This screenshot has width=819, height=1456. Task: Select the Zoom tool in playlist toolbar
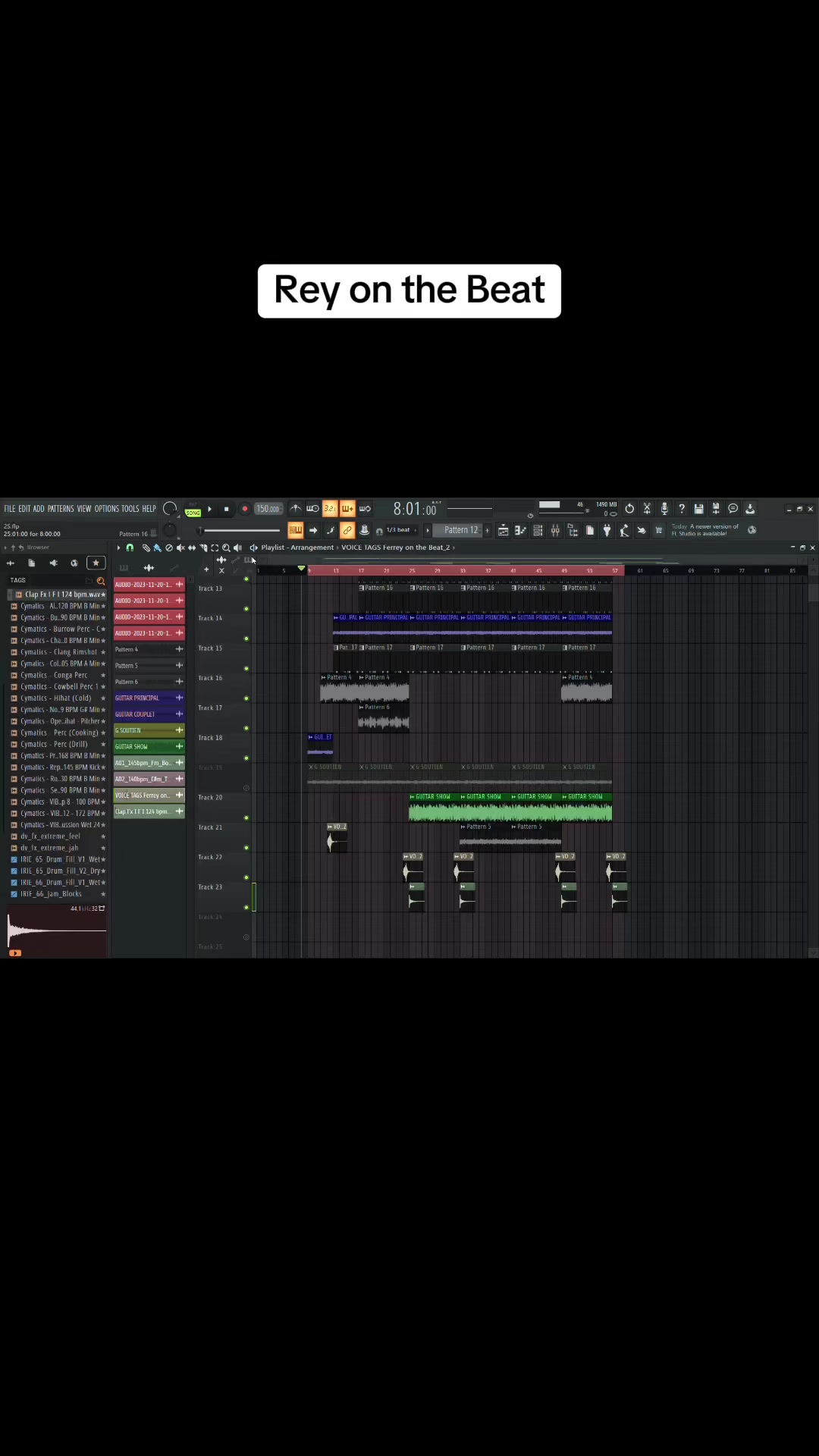pyautogui.click(x=226, y=548)
